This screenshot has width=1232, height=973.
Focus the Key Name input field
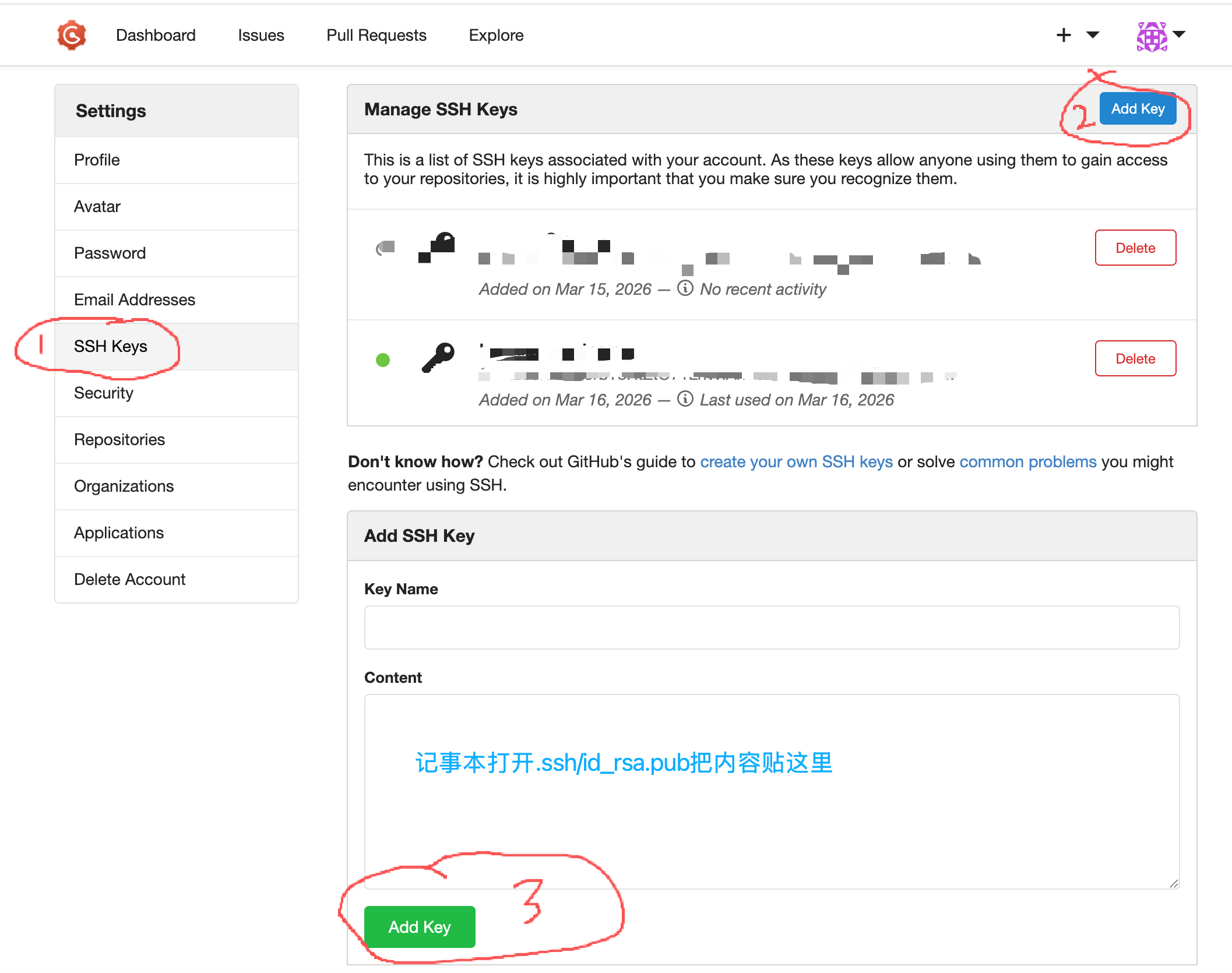point(772,627)
